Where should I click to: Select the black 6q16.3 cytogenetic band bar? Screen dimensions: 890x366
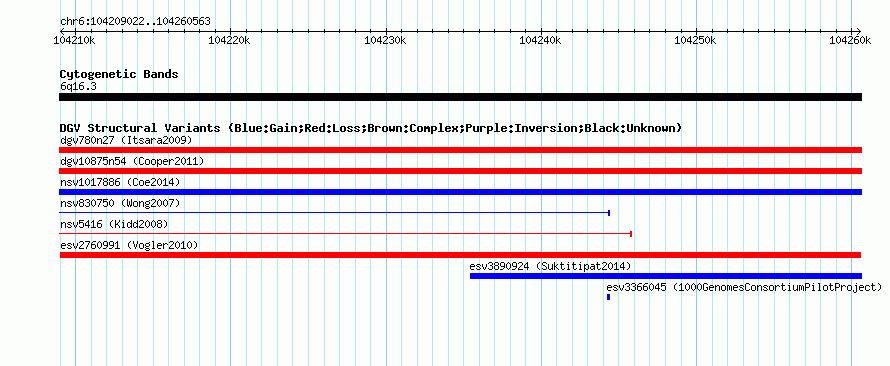pyautogui.click(x=460, y=97)
